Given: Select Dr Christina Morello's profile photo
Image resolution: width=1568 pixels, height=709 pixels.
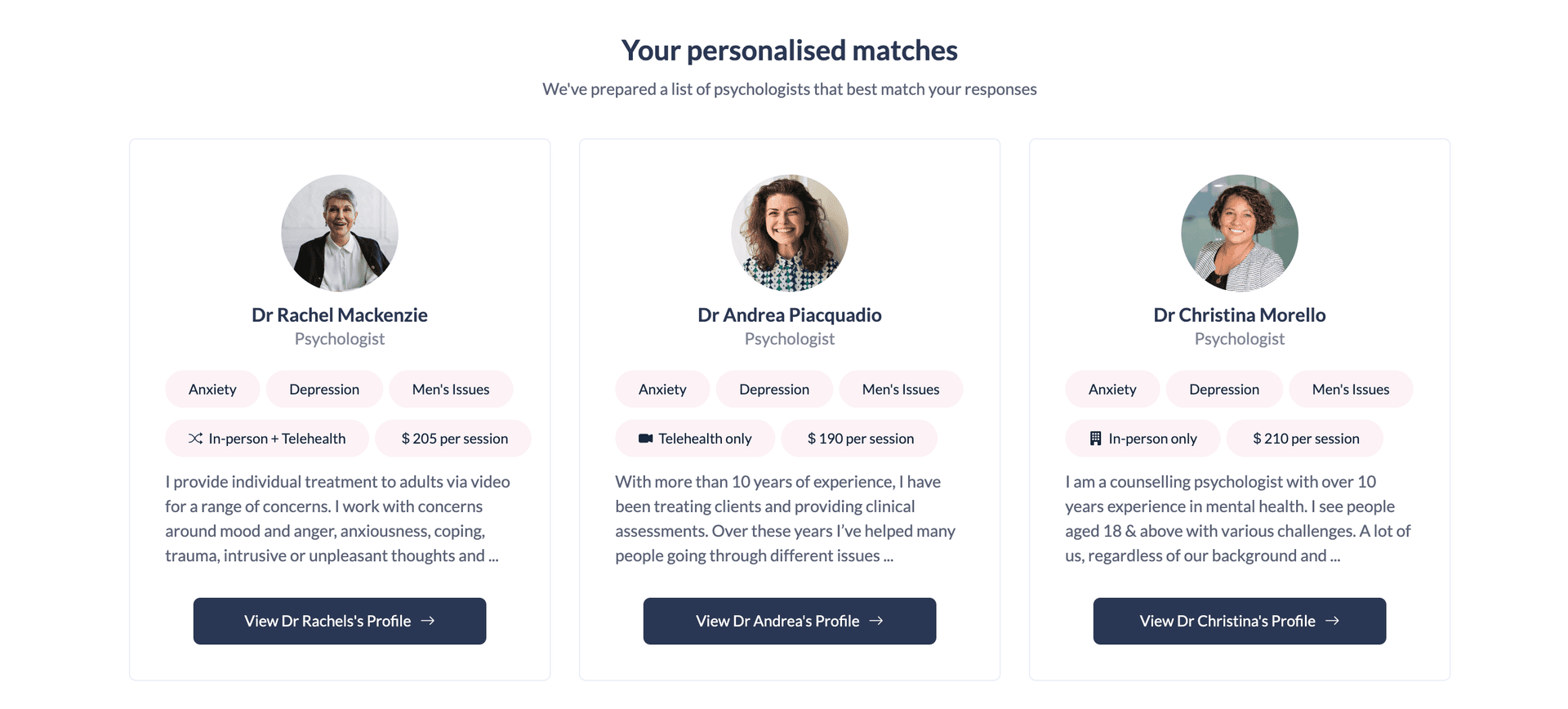Looking at the screenshot, I should (1239, 234).
